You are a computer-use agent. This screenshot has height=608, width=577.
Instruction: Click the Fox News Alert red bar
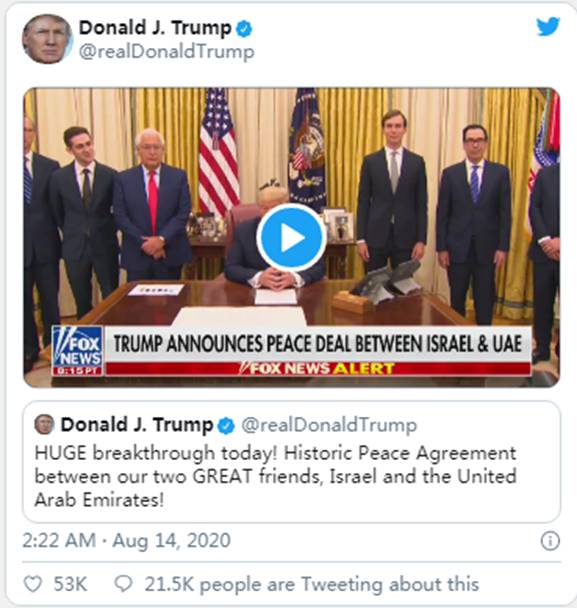coord(318,368)
